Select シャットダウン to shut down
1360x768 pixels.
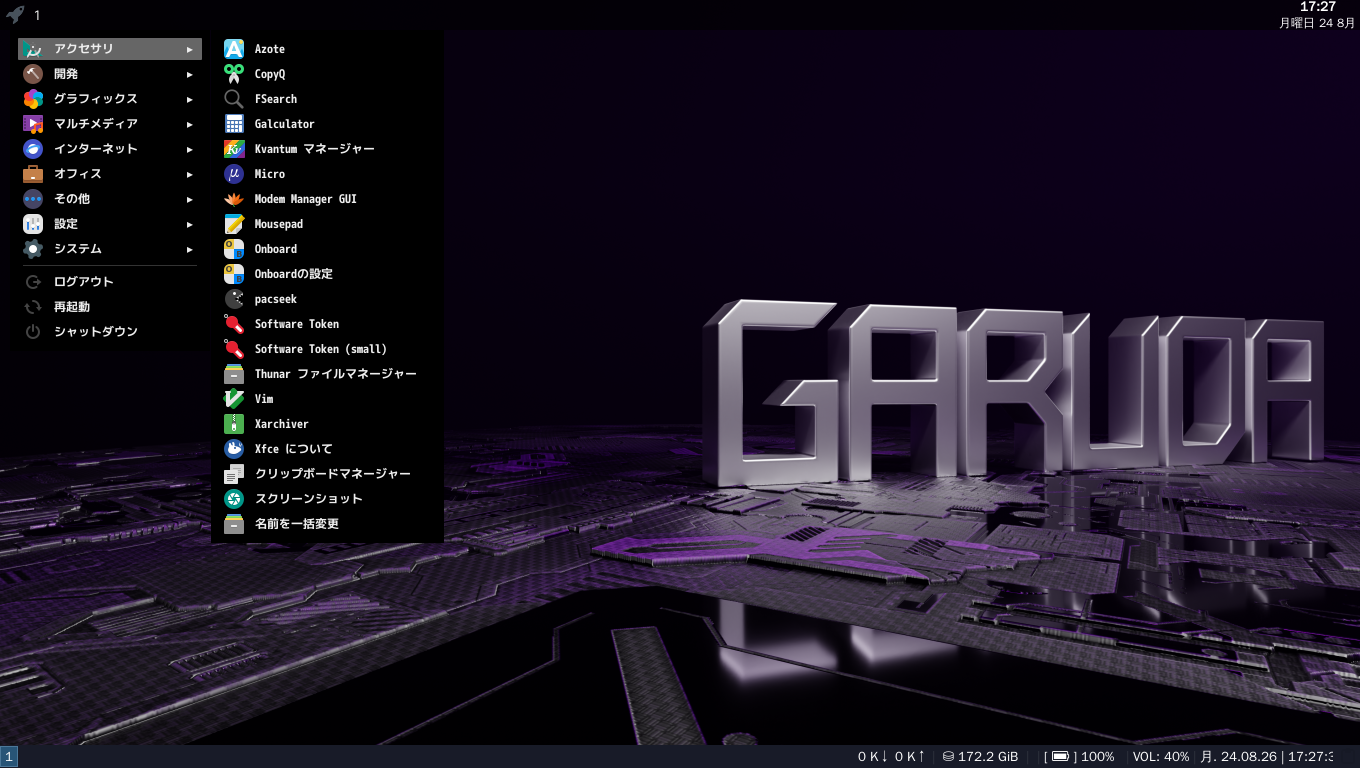(x=110, y=332)
